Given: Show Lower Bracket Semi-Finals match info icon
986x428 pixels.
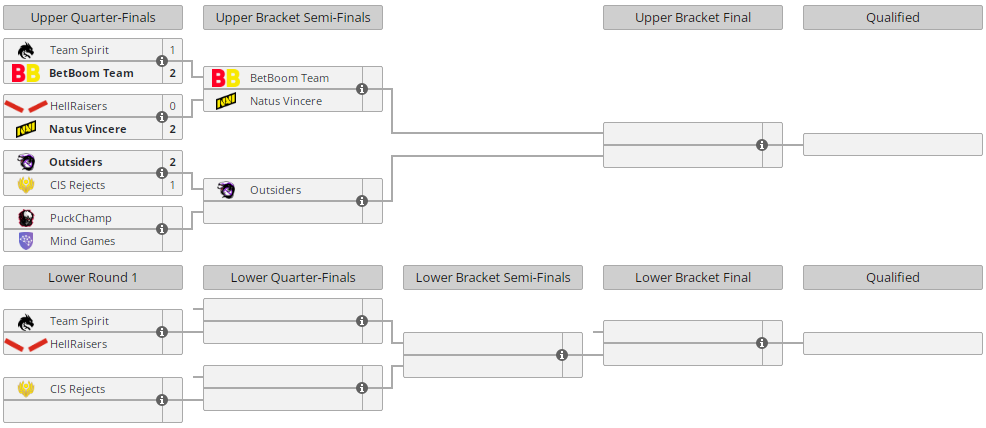Looking at the screenshot, I should (x=562, y=355).
